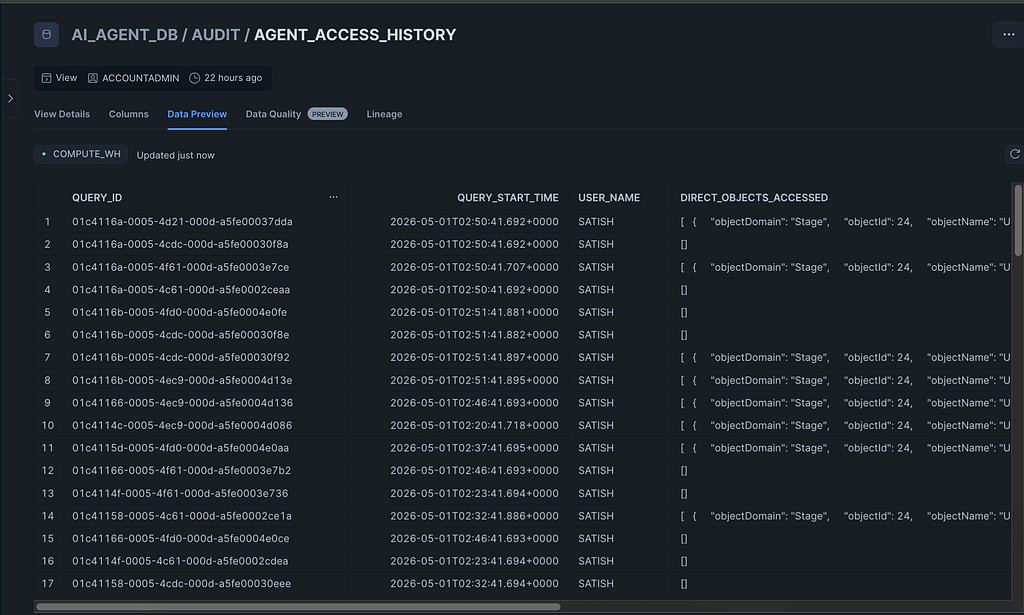Select query ID 01c4116a-0005-4c61-000d-a5fe0002ceaa
Screen dimensions: 1024x615
pyautogui.click(x=181, y=290)
